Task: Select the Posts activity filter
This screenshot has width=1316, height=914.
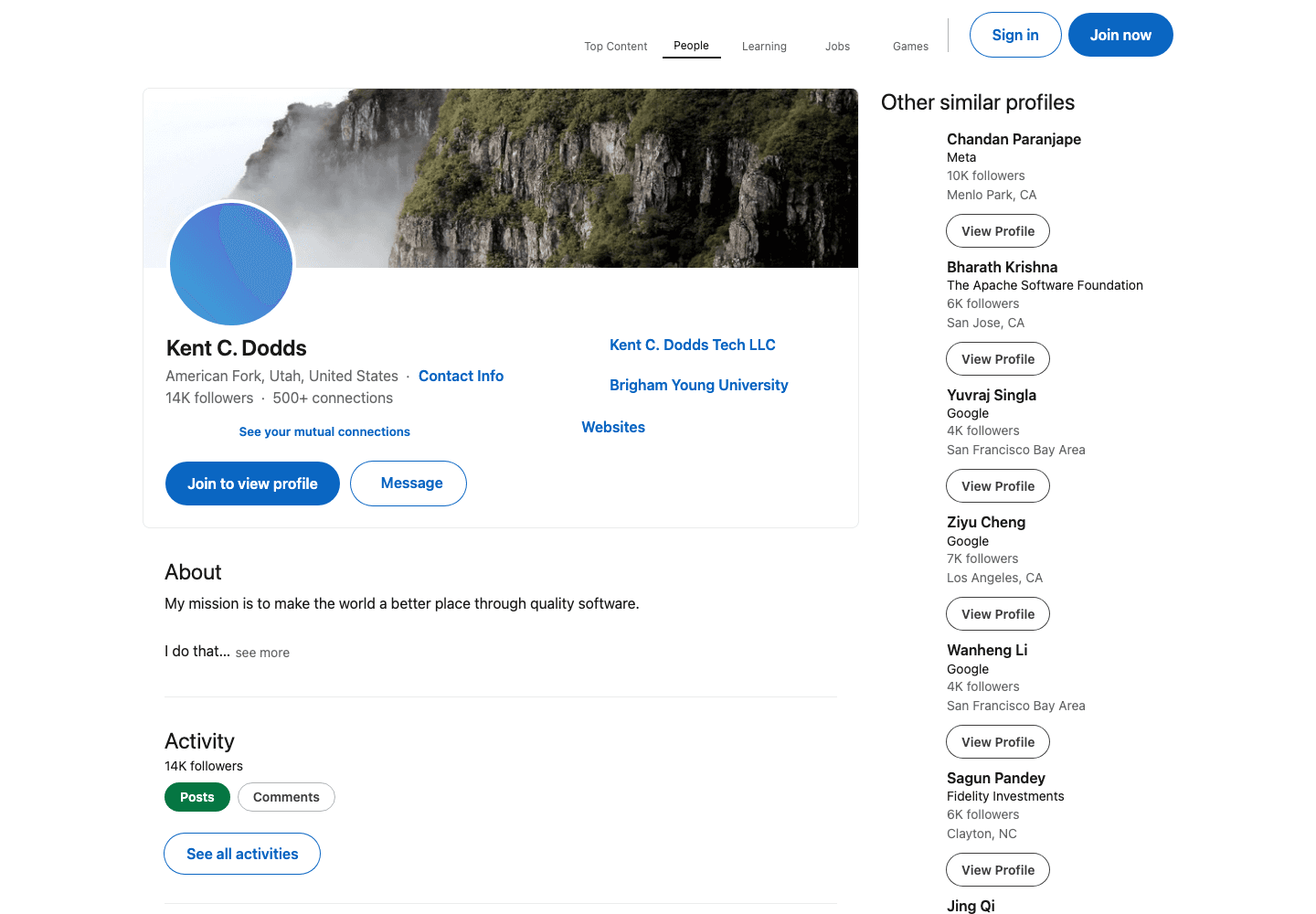Action: [197, 797]
